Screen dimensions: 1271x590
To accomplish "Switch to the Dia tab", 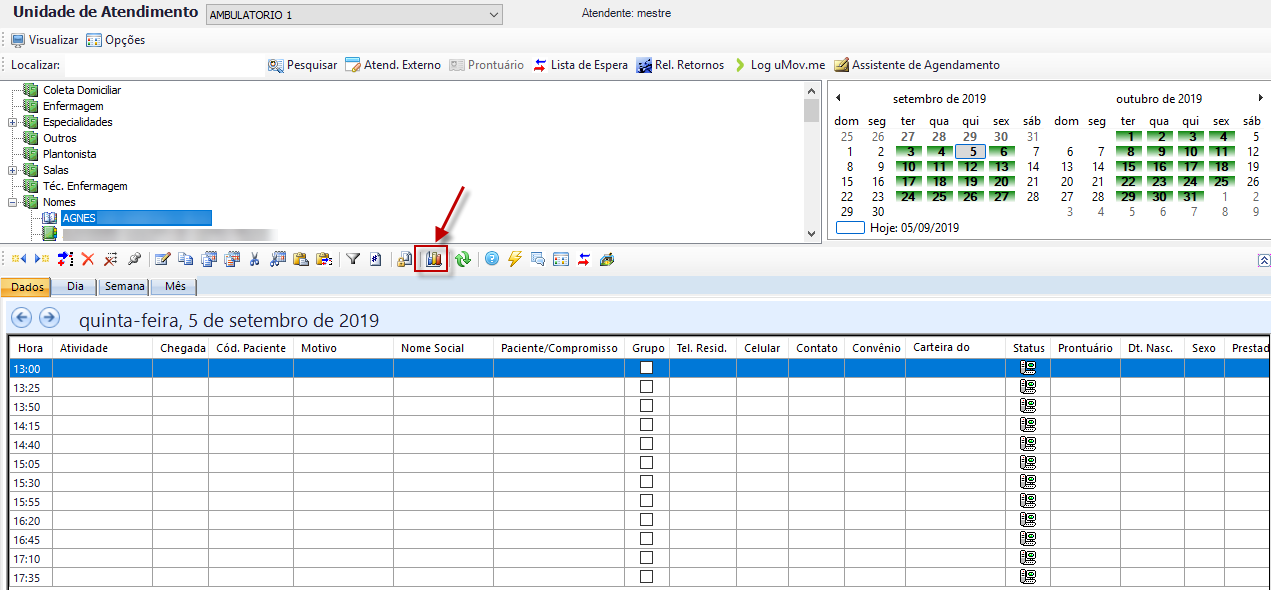I will (x=75, y=287).
